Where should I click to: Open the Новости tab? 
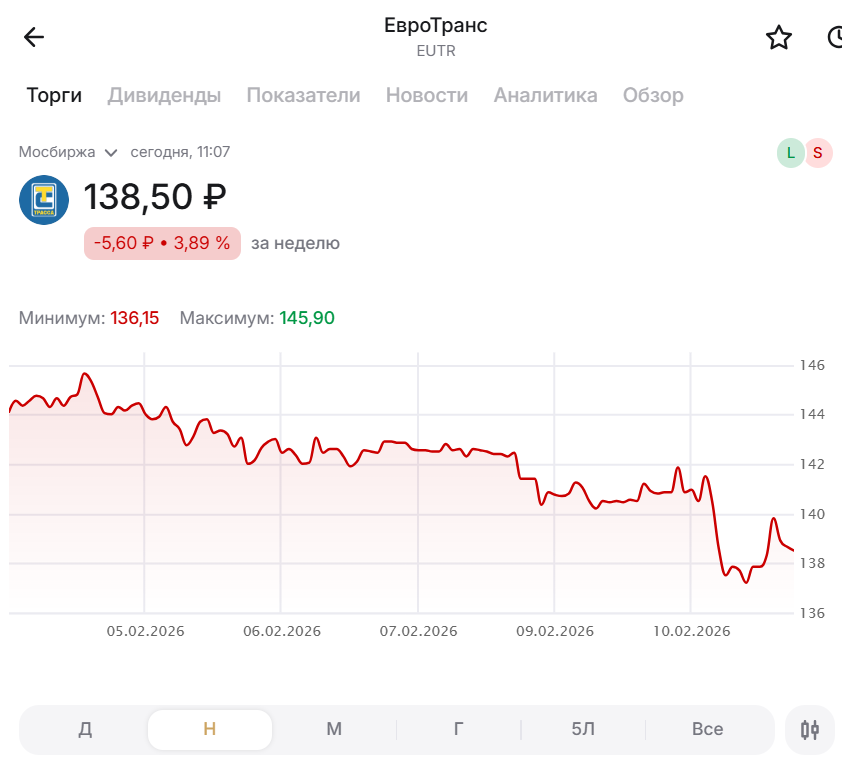pyautogui.click(x=427, y=95)
